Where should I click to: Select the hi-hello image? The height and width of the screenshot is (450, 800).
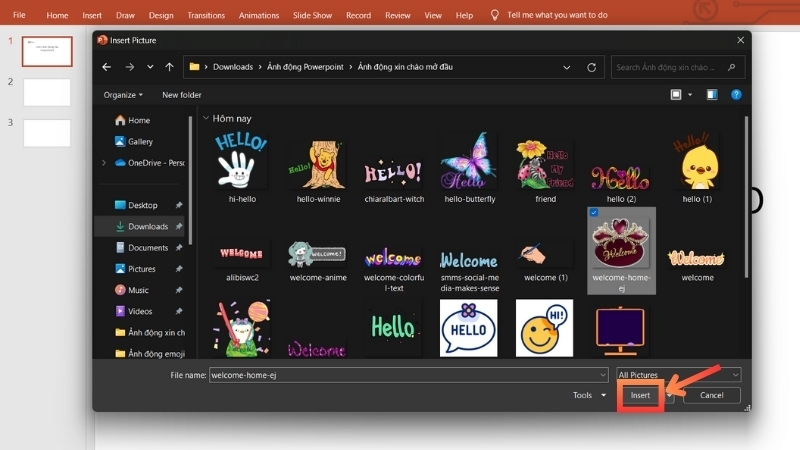coord(242,168)
